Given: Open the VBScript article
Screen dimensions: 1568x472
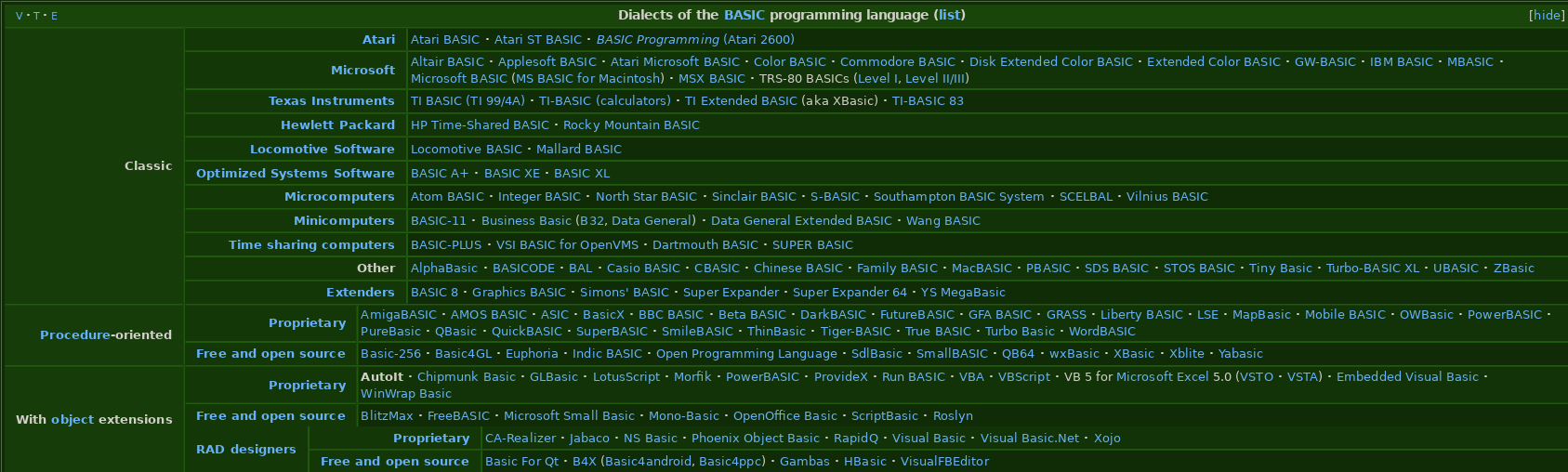Looking at the screenshot, I should [1024, 376].
